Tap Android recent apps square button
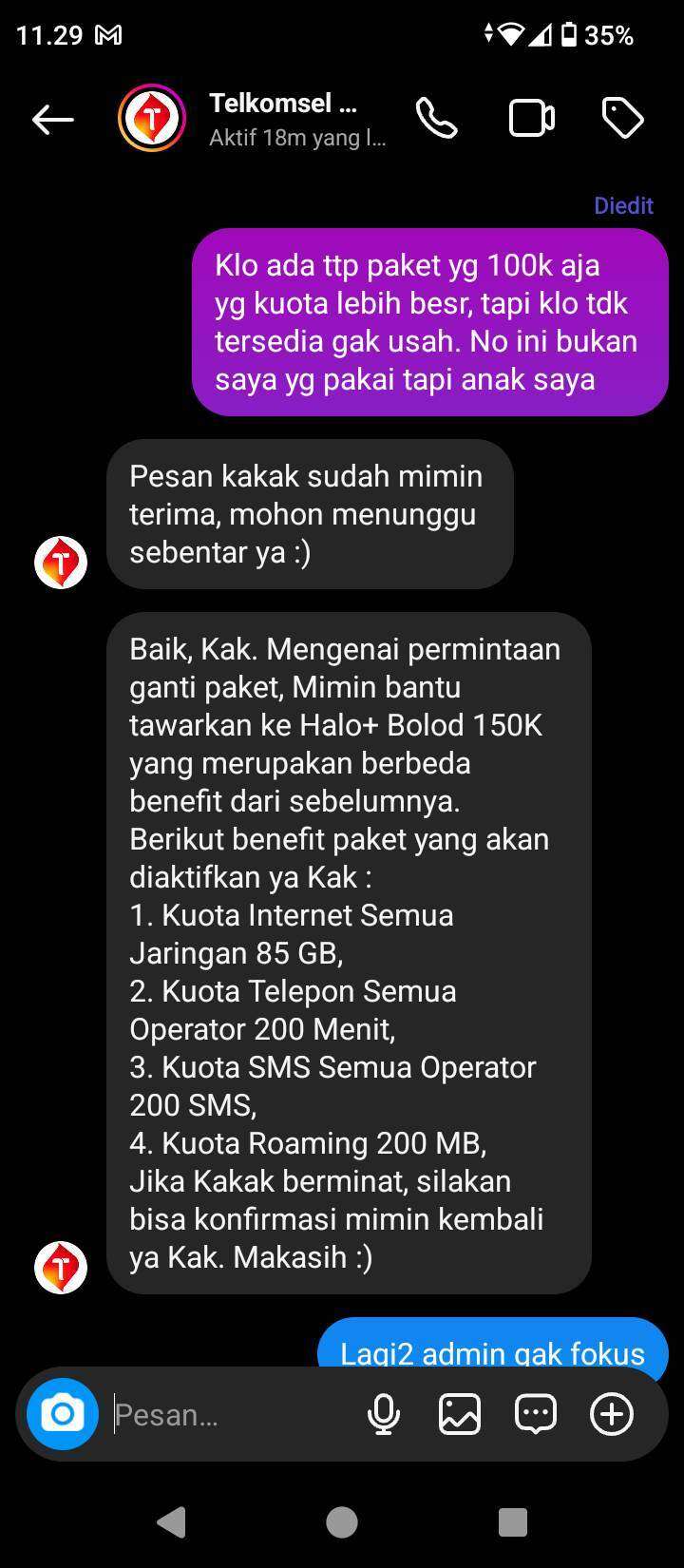684x1568 pixels. (x=513, y=1522)
